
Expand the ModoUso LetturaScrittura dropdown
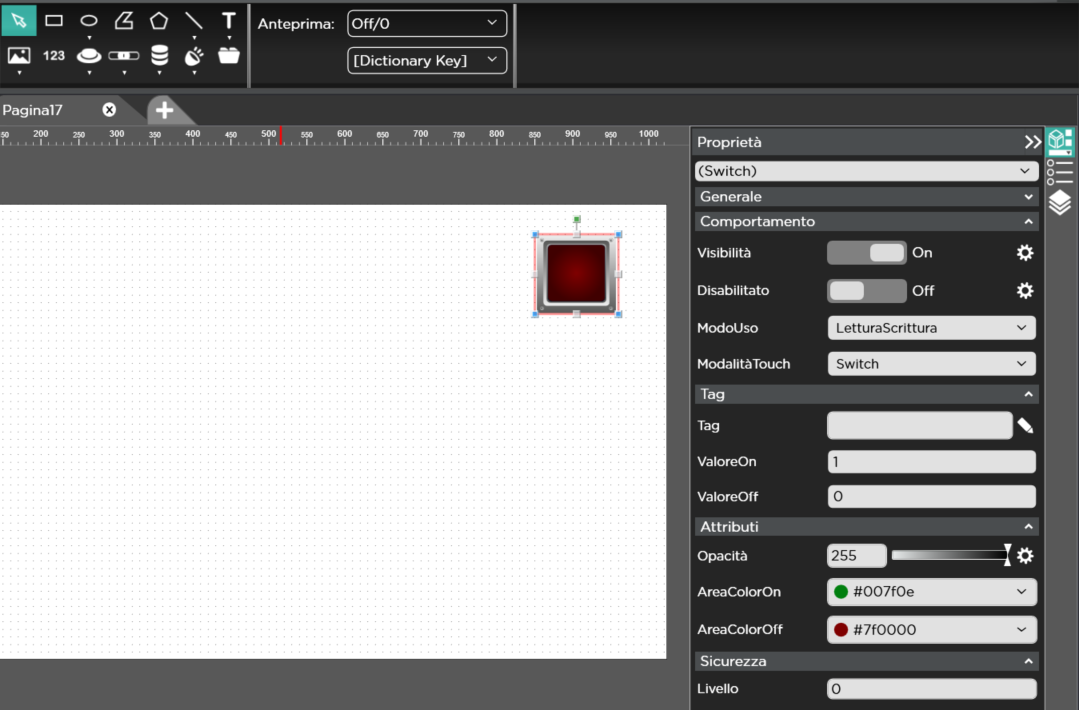point(931,328)
